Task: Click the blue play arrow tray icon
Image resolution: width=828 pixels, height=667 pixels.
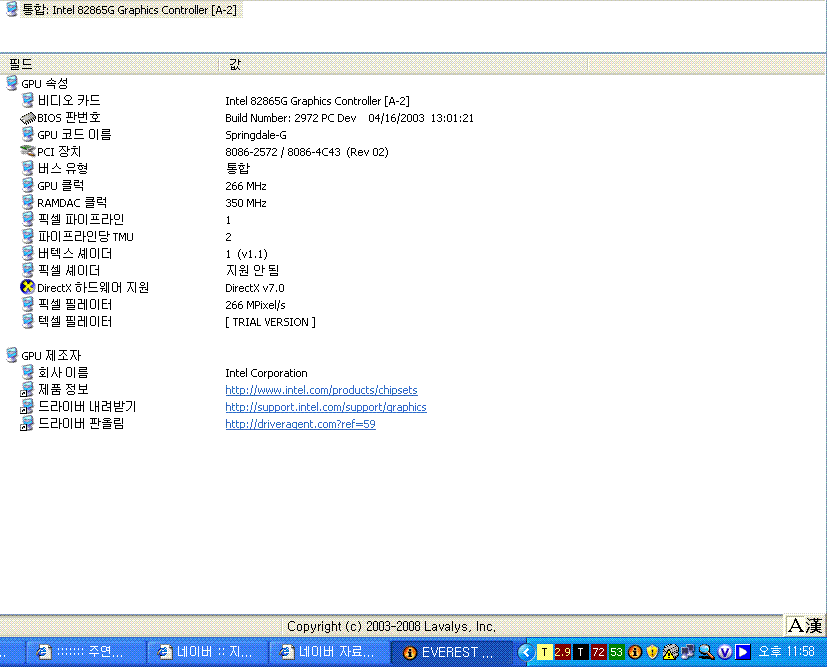Action: pos(742,652)
